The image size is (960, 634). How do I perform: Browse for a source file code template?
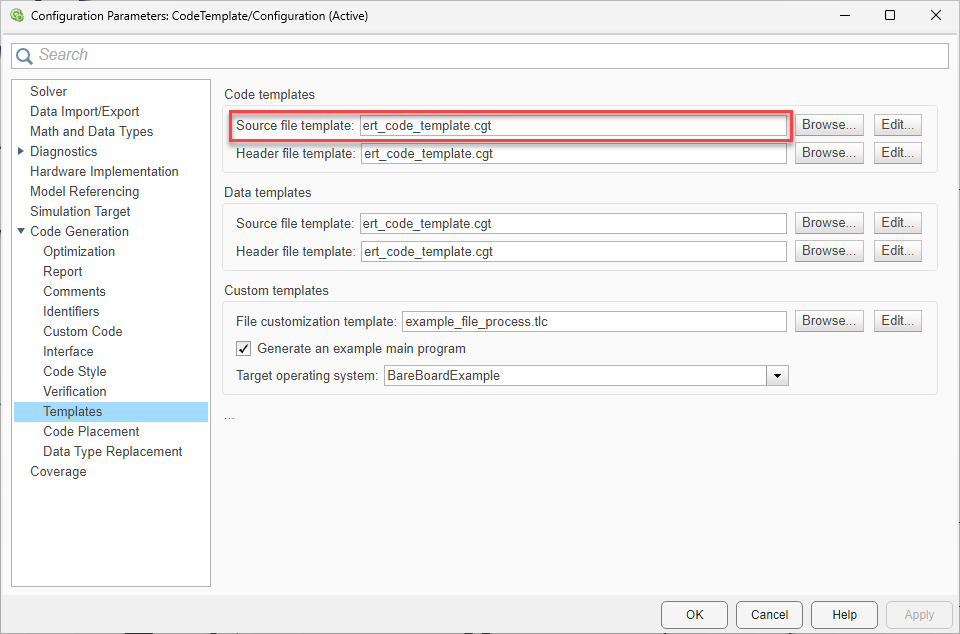click(829, 124)
